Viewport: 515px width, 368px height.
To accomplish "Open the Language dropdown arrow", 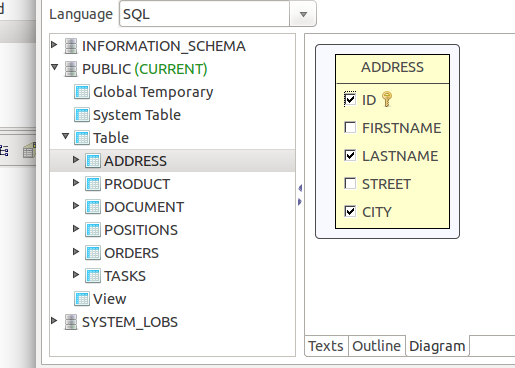I will pyautogui.click(x=303, y=14).
